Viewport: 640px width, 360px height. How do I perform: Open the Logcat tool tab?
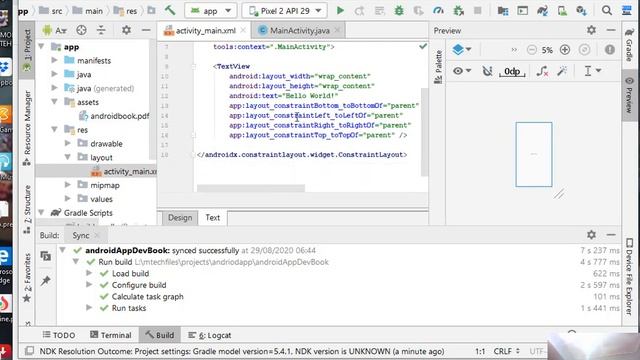point(209,335)
